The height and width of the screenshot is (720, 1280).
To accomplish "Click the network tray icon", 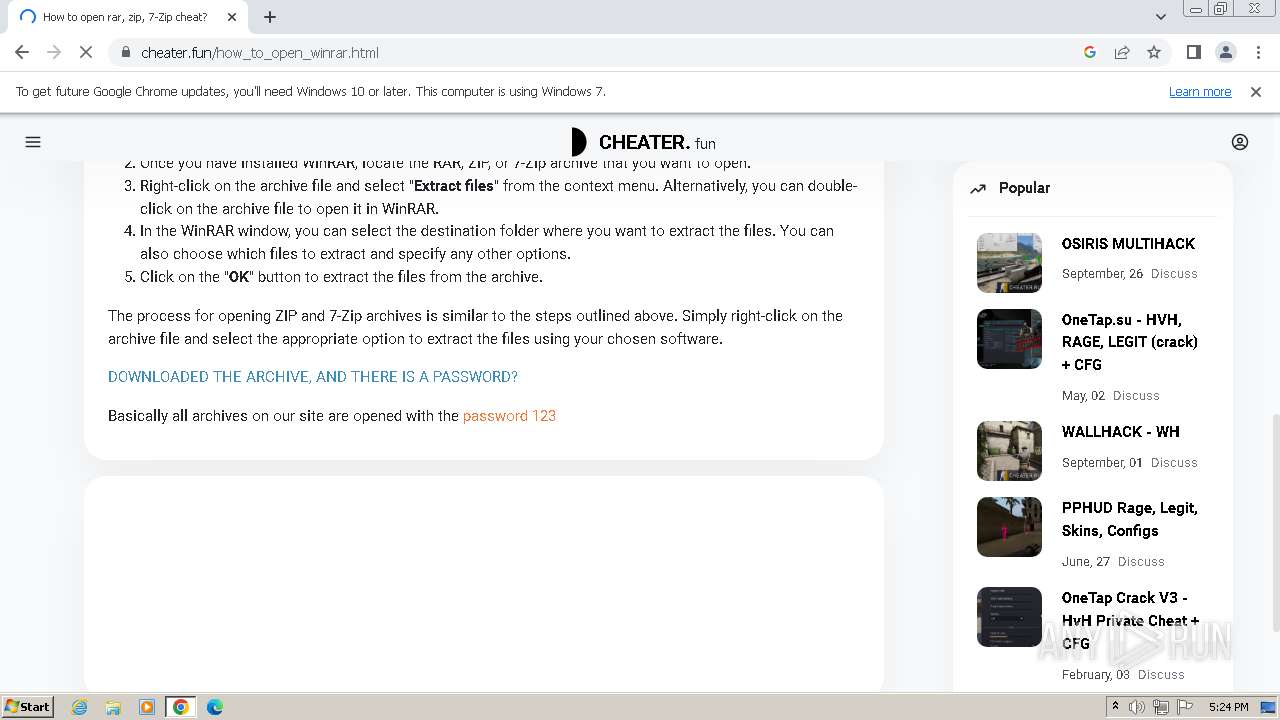I will pos(1161,707).
